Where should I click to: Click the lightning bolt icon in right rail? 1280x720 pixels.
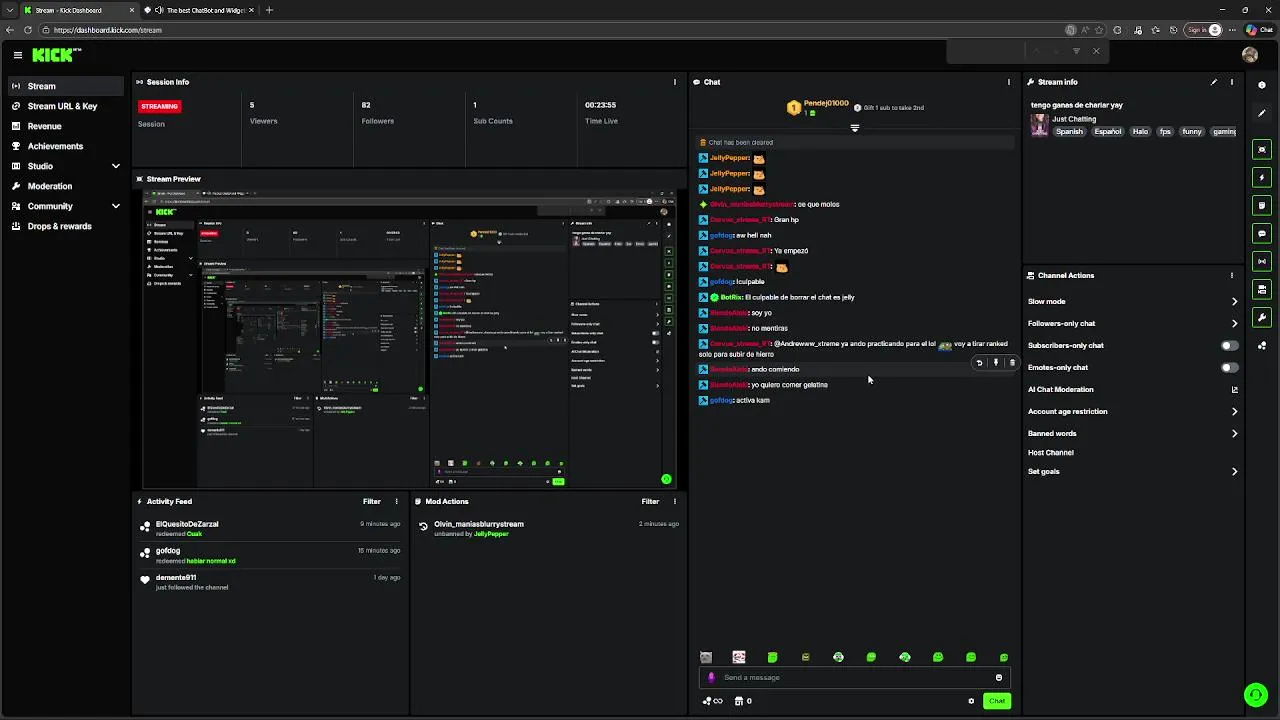1262,177
